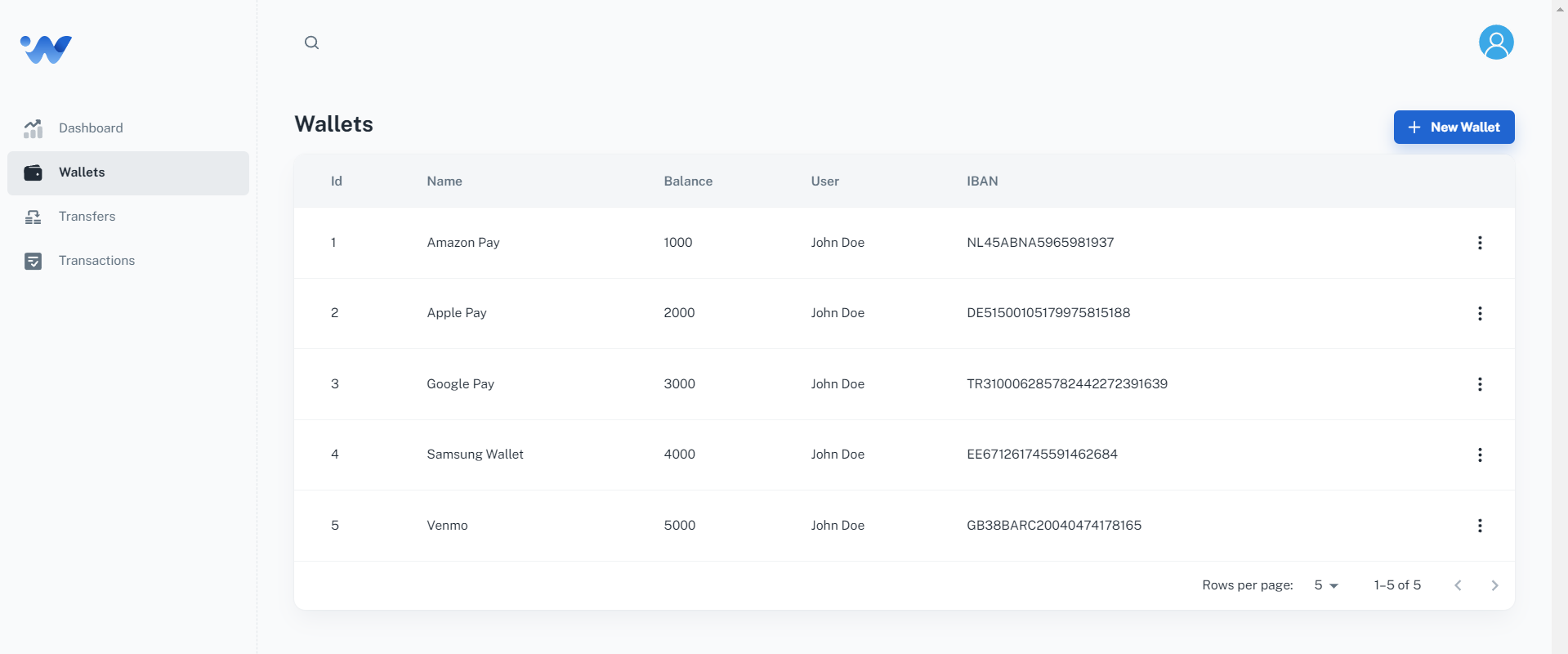Click the User column header
Image resolution: width=1568 pixels, height=654 pixels.
[x=825, y=181]
